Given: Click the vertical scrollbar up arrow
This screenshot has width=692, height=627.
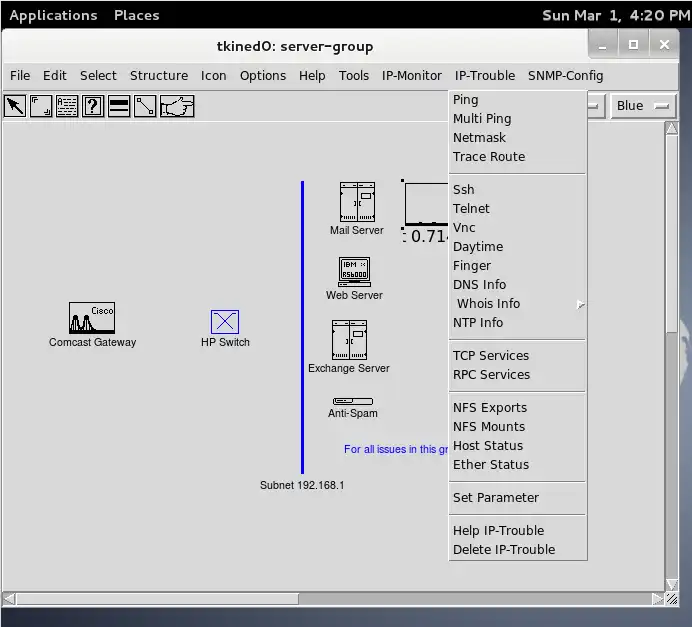Looking at the screenshot, I should [672, 128].
